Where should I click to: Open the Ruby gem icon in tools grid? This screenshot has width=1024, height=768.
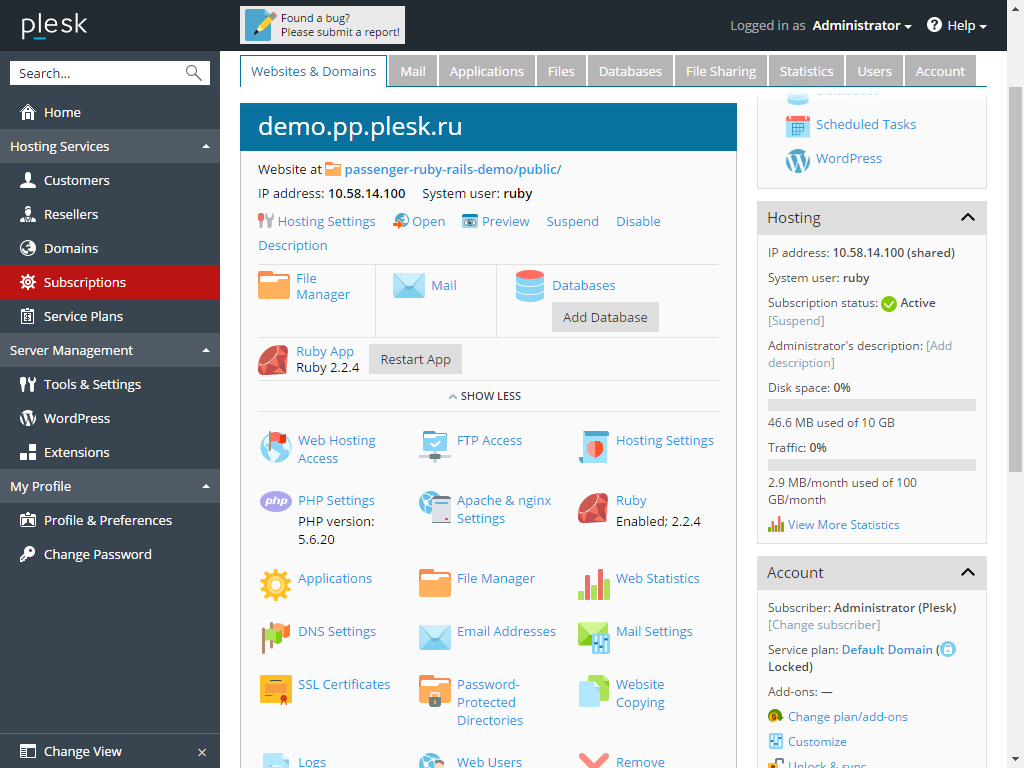tap(593, 508)
